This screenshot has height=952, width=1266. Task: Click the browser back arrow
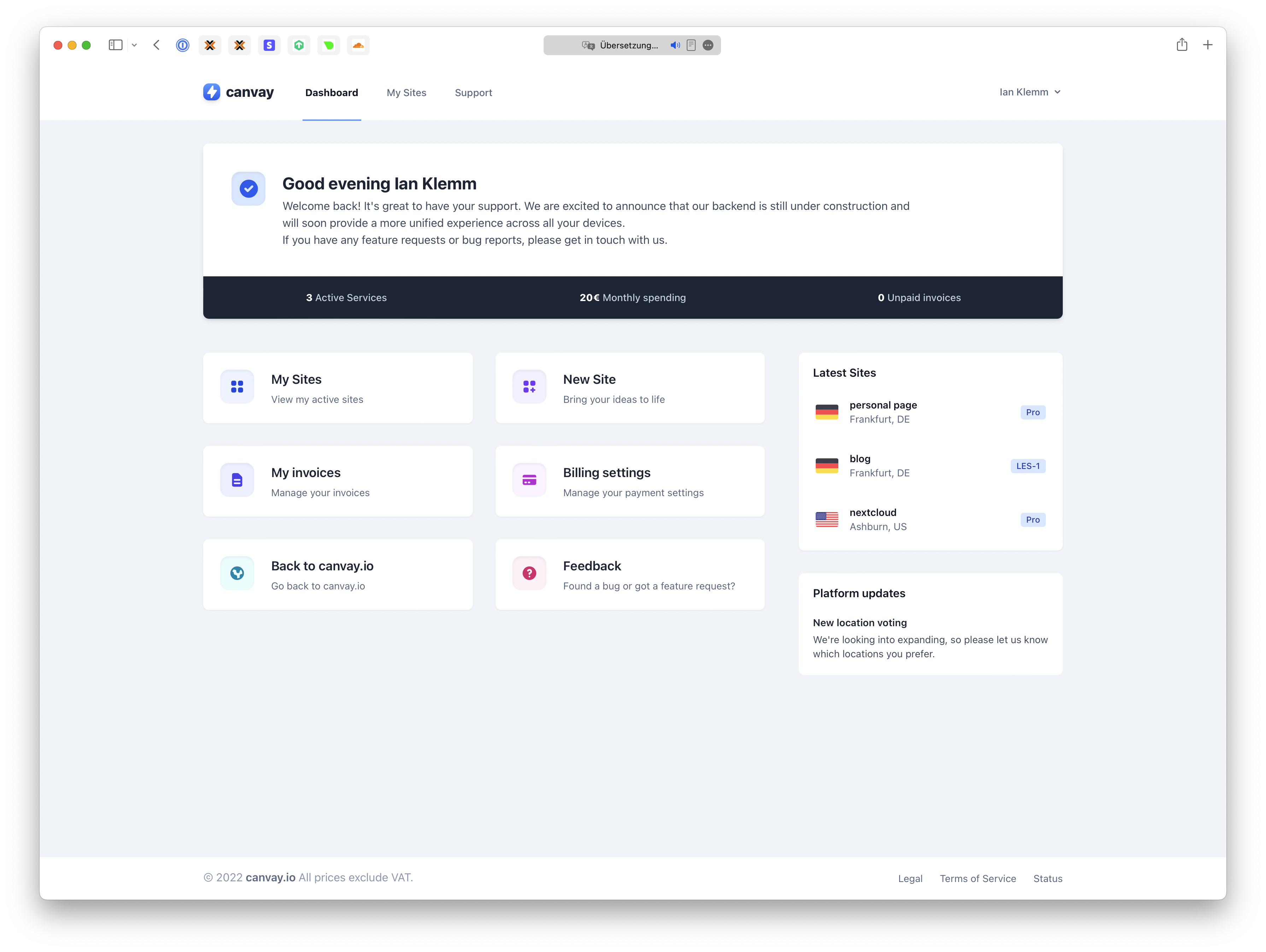pyautogui.click(x=156, y=45)
